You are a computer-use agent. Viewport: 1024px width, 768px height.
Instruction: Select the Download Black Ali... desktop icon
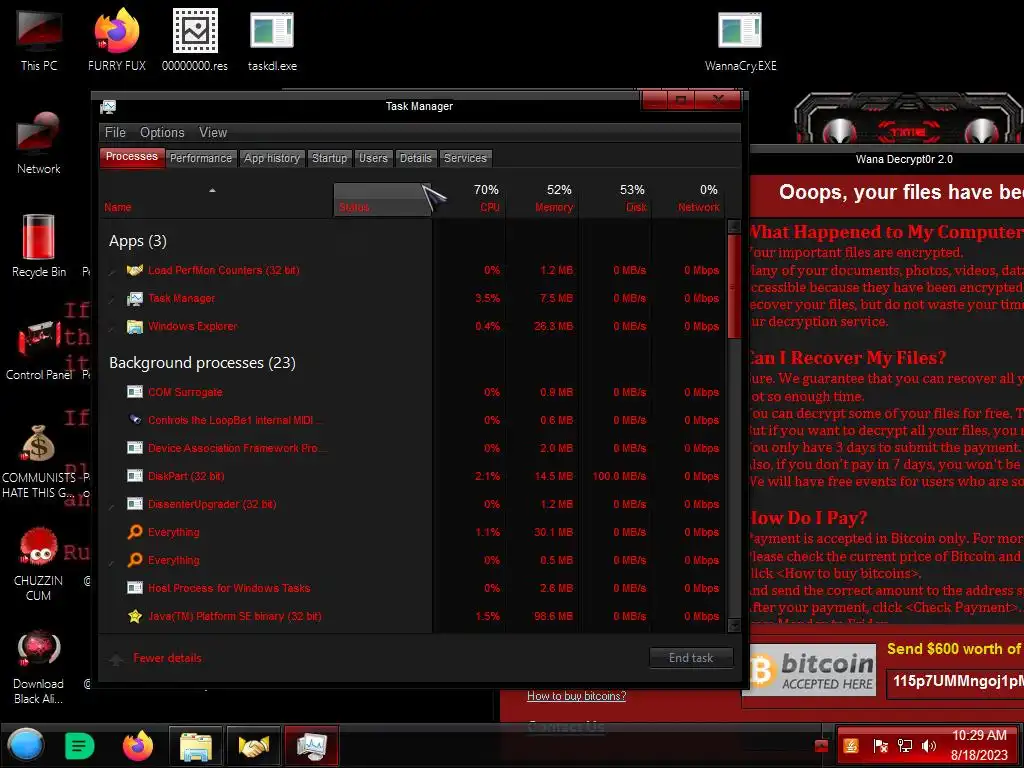pos(39,667)
